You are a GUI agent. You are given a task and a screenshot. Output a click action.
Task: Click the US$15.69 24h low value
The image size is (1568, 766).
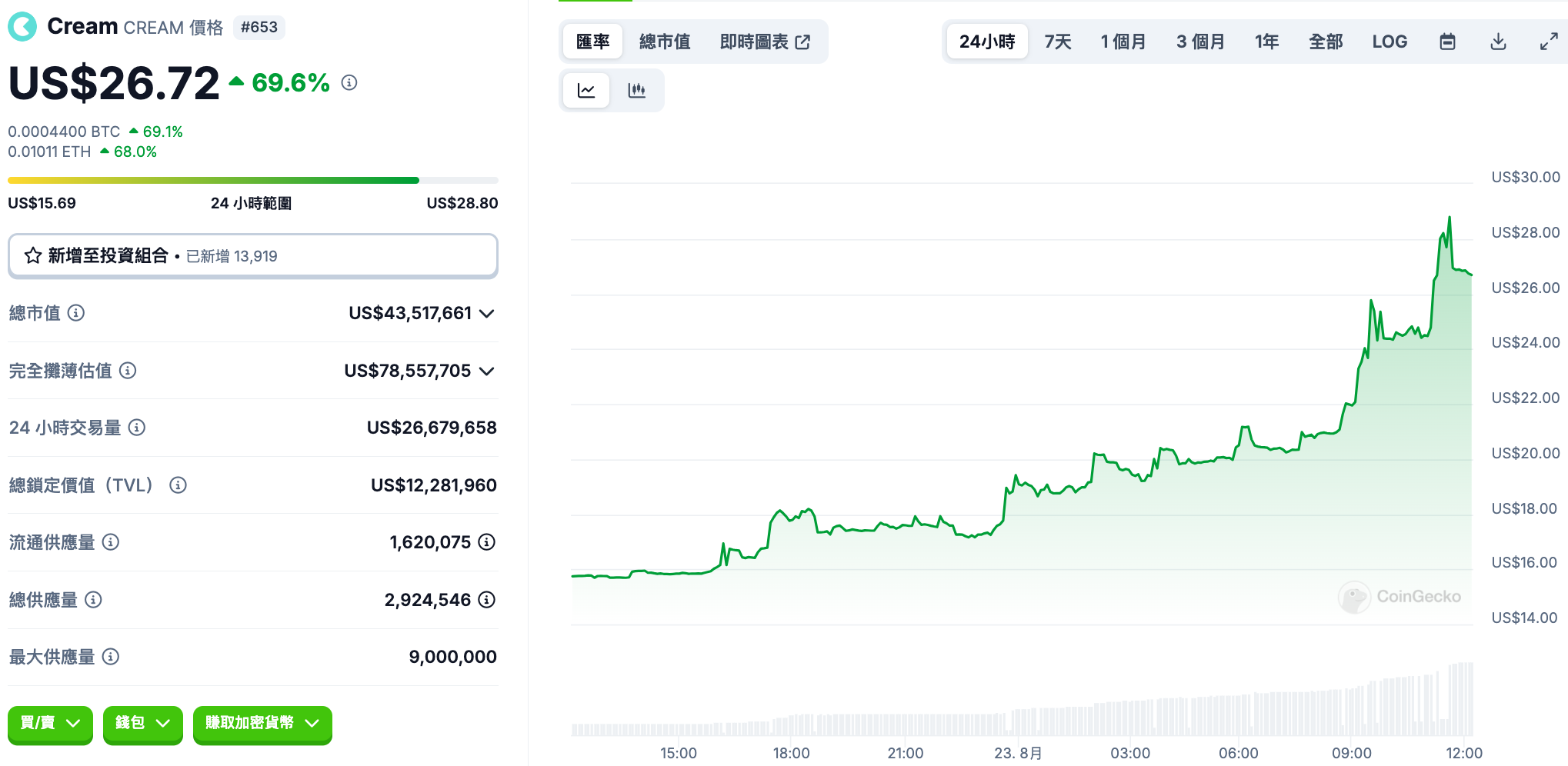click(42, 203)
